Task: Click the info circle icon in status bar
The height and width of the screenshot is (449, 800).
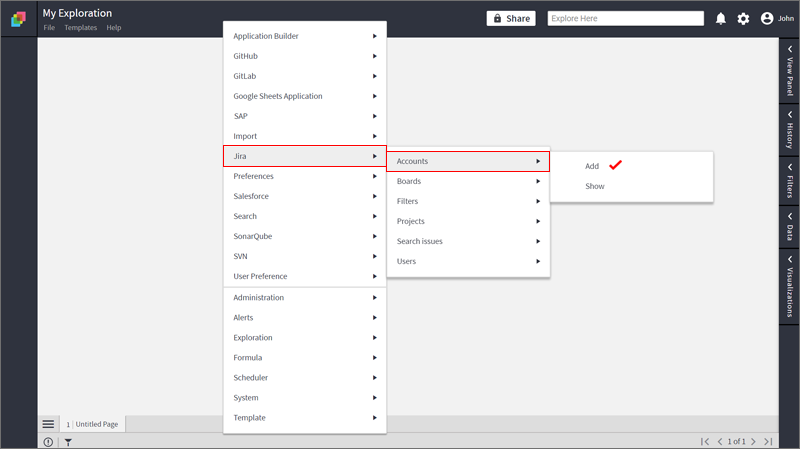Action: click(x=48, y=442)
